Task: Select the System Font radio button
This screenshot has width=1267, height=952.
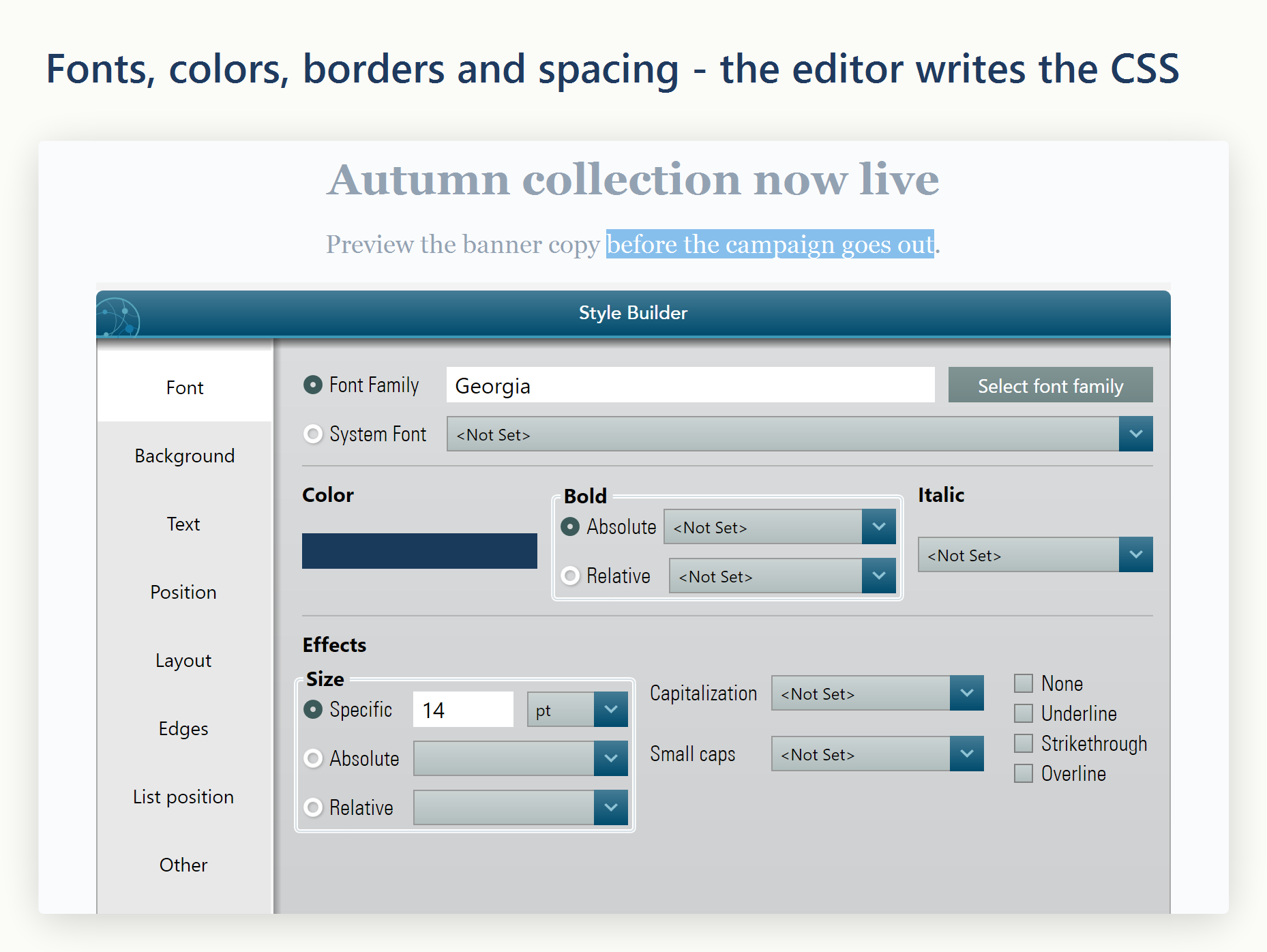Action: 313,434
